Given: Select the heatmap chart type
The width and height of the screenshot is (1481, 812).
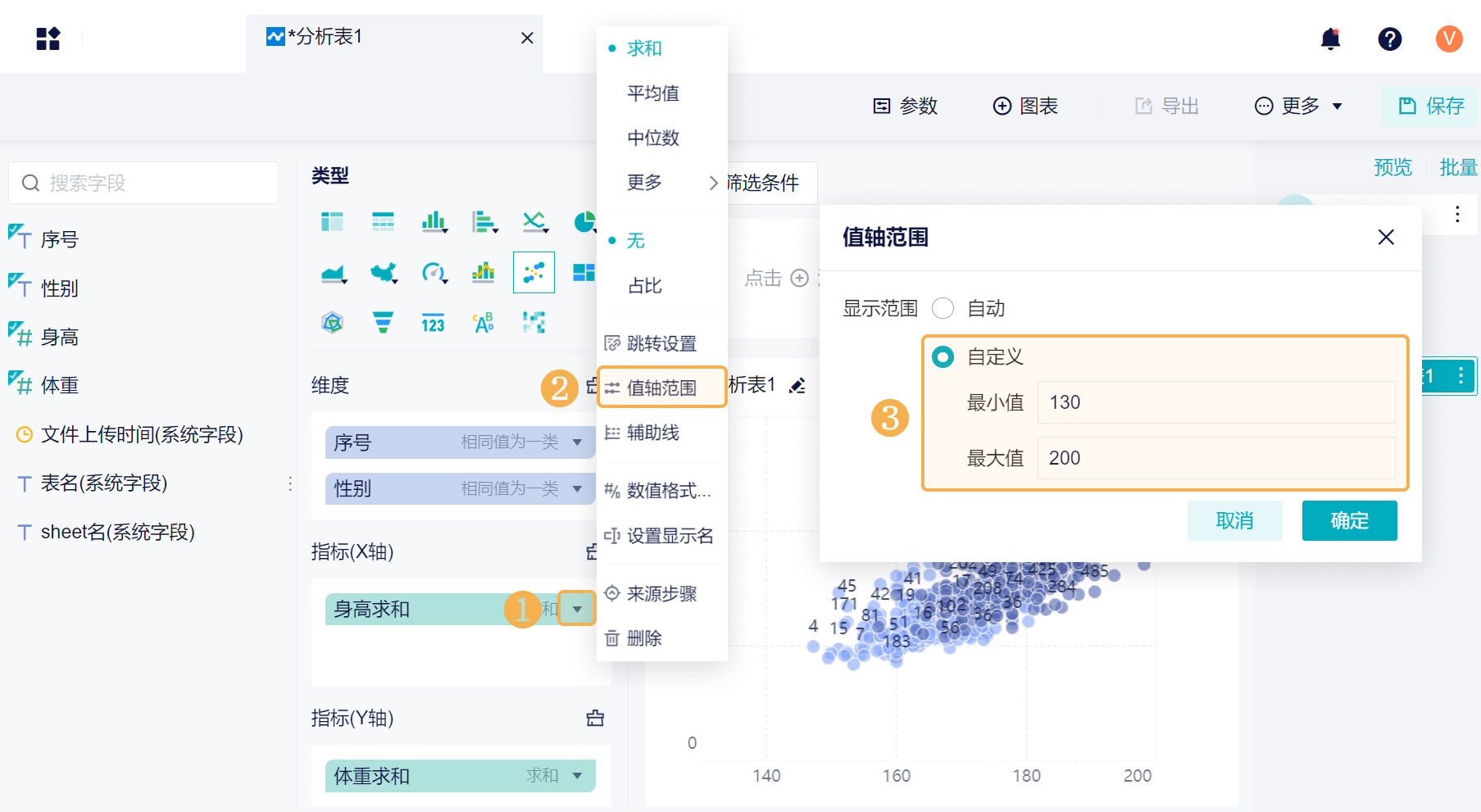Looking at the screenshot, I should click(534, 323).
